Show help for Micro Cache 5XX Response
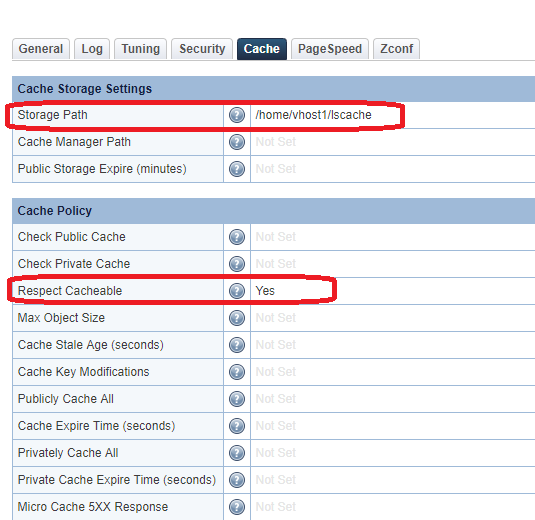This screenshot has height=520, width=535. 237,507
